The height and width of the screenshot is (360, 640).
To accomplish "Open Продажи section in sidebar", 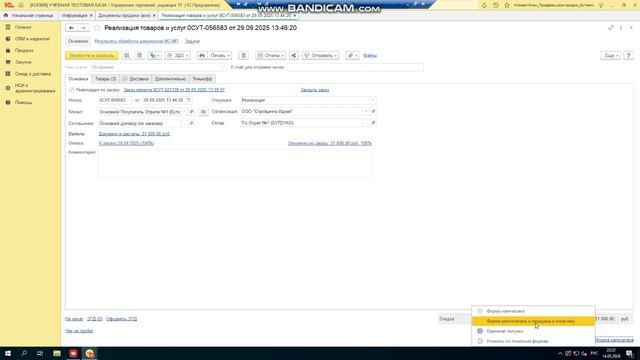I will (x=24, y=50).
